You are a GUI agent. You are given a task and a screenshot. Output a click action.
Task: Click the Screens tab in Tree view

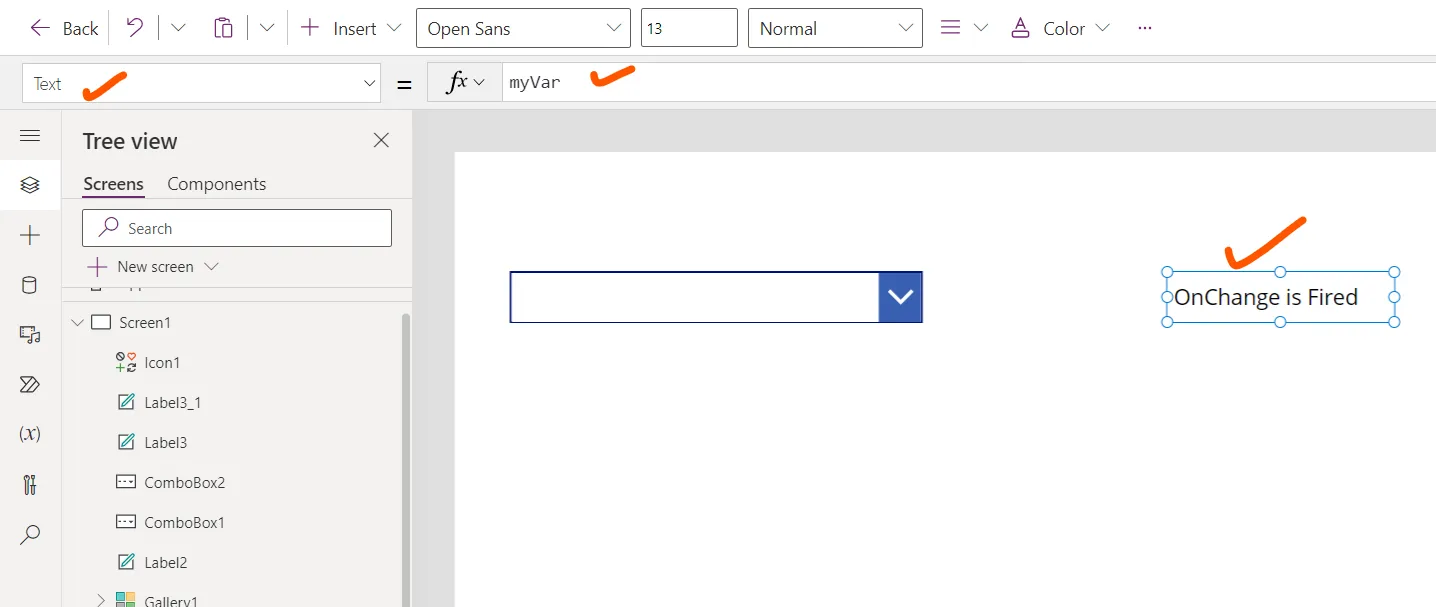(113, 183)
